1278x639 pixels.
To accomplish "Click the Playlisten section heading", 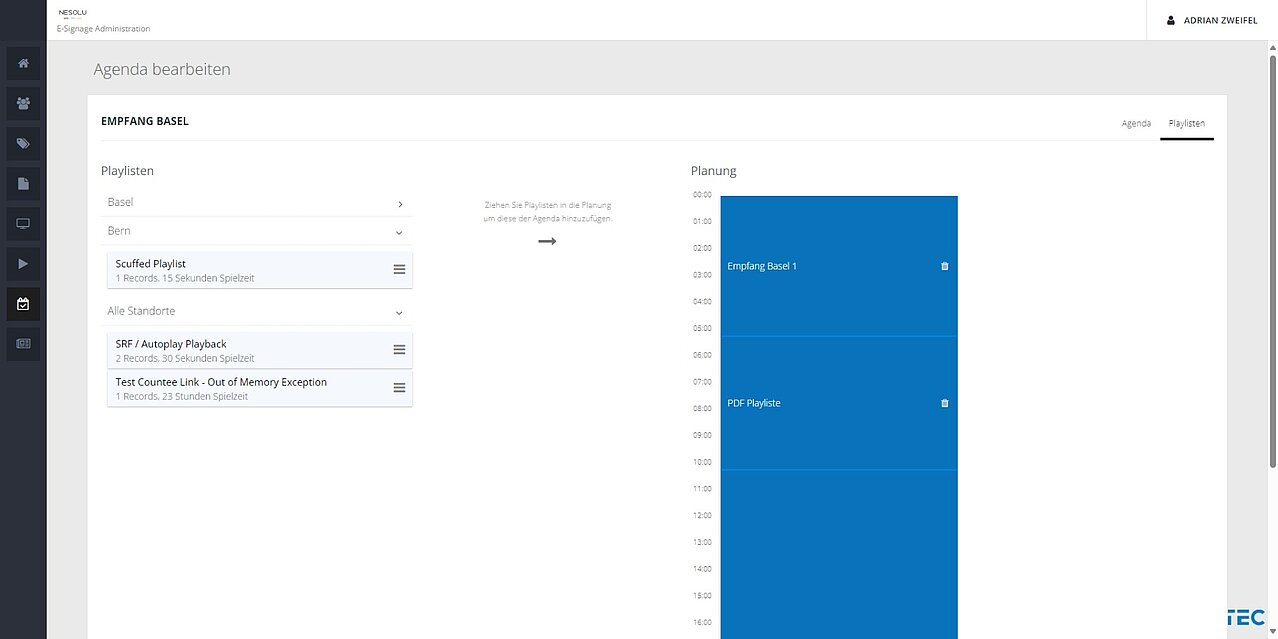I will pyautogui.click(x=127, y=171).
